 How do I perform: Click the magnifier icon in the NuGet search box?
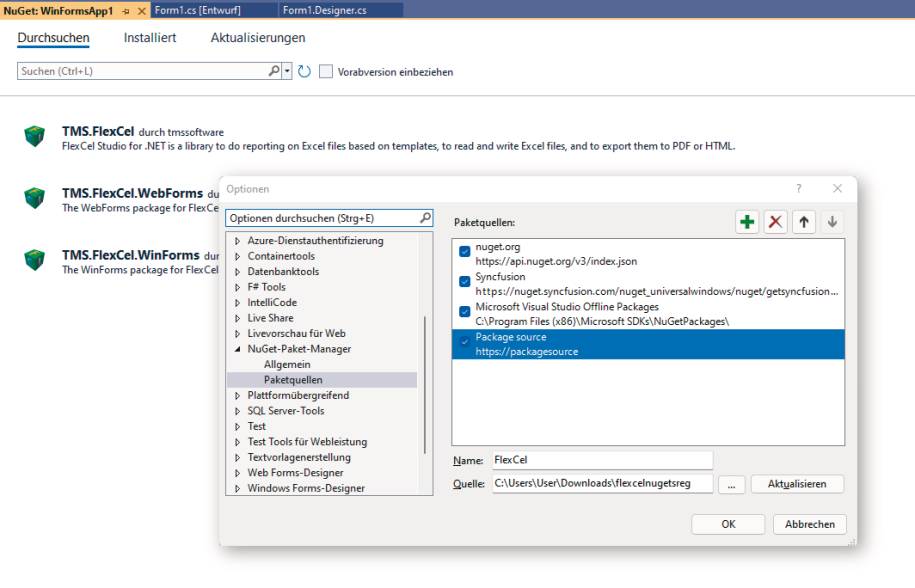tap(274, 71)
